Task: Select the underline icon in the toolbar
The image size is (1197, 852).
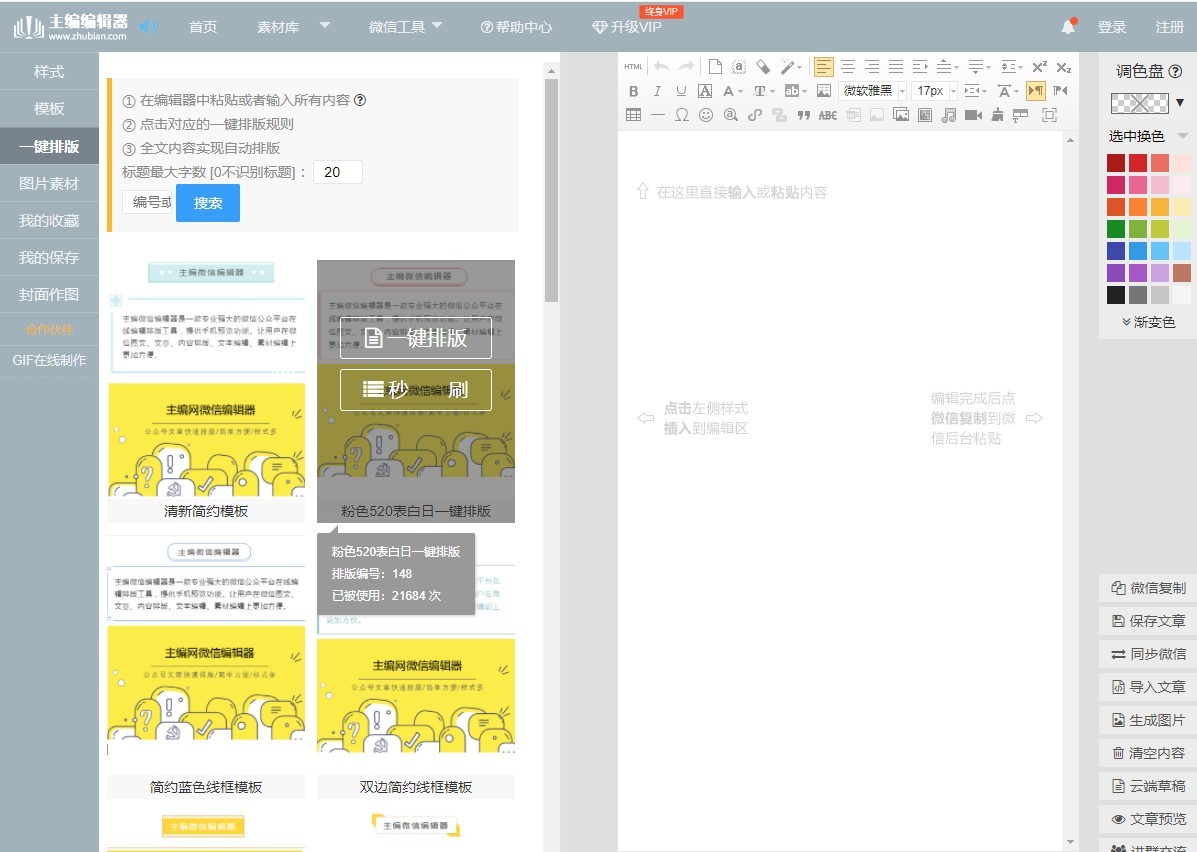Action: (680, 90)
